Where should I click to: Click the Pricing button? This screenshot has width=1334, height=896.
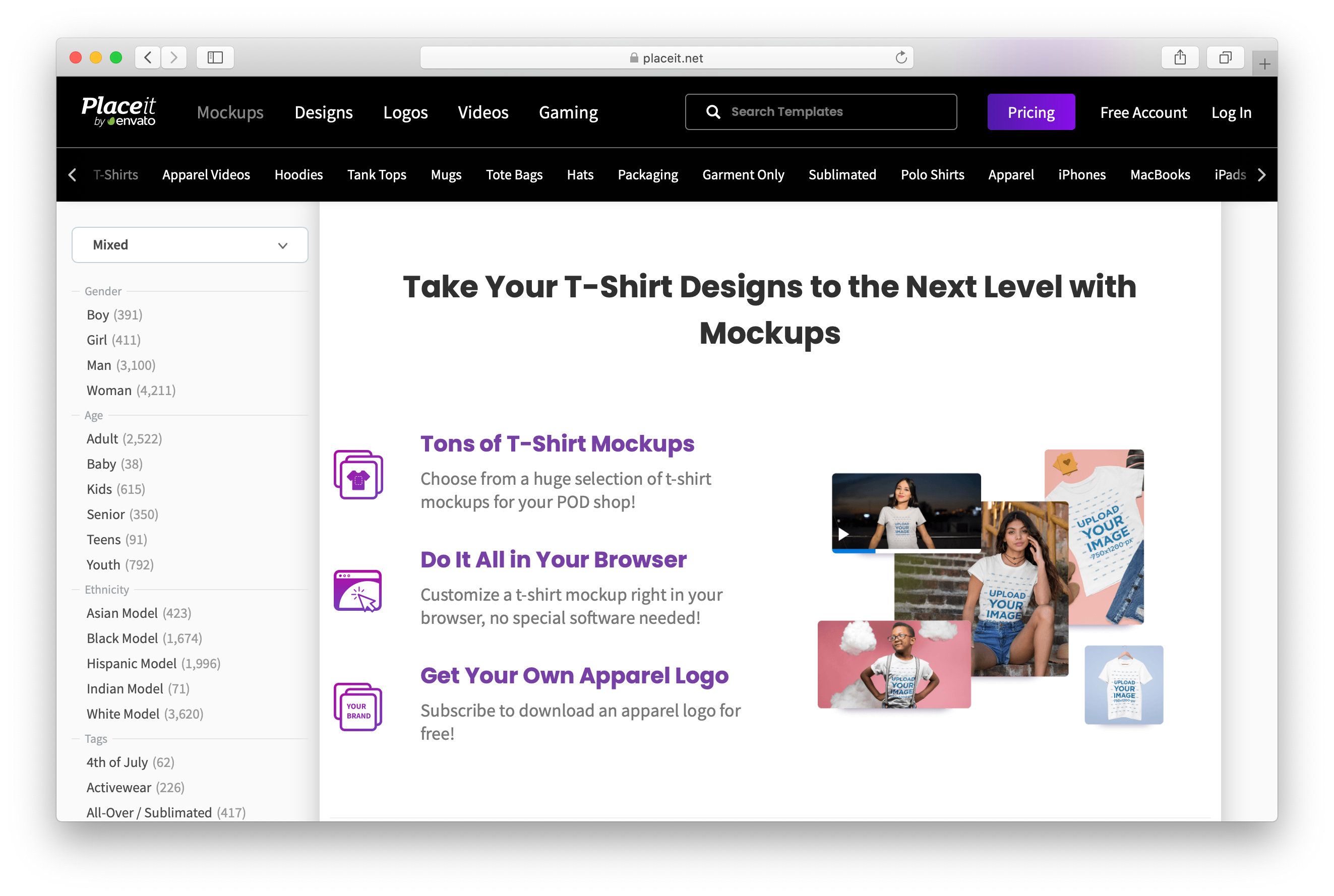coord(1031,111)
